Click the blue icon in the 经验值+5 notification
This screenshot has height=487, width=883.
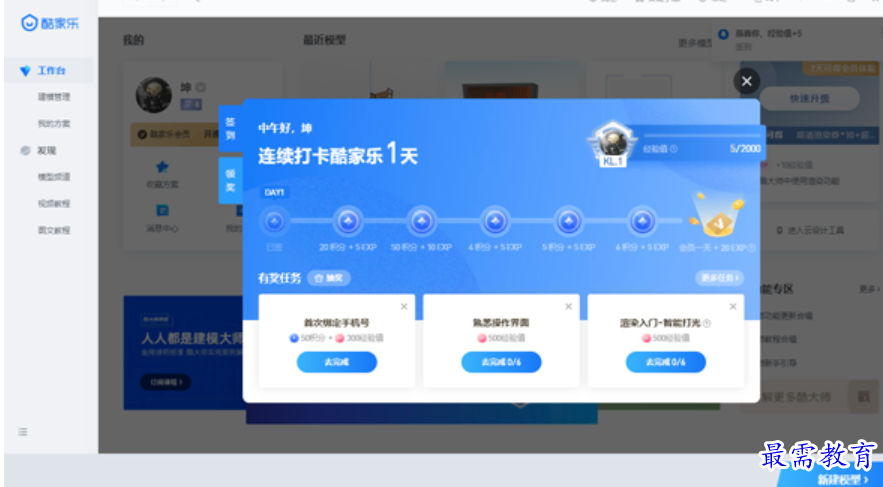(x=723, y=34)
